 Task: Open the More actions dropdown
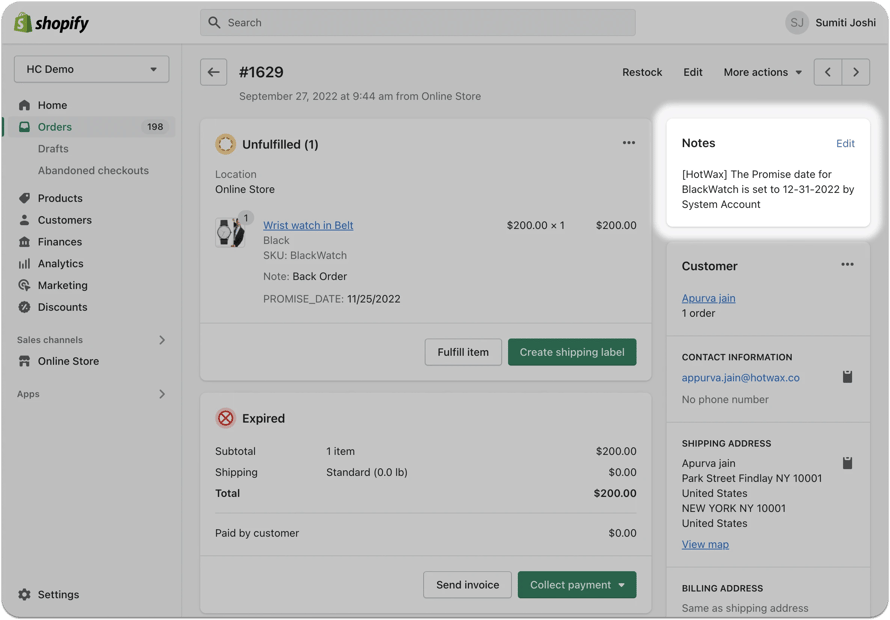[763, 72]
